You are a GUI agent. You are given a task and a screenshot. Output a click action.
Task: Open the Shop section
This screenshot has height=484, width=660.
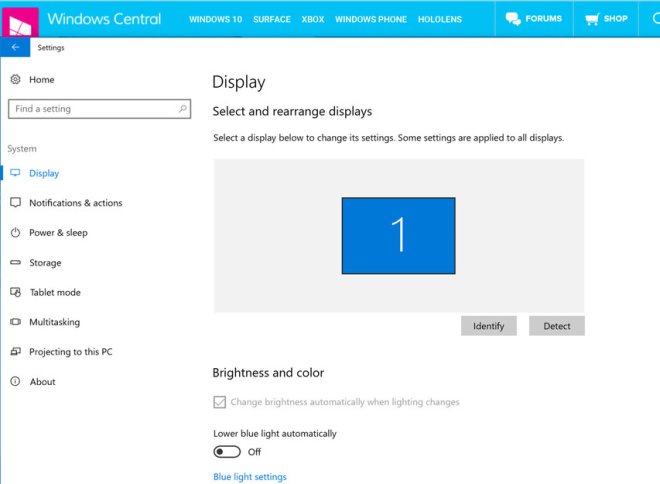[x=606, y=19]
